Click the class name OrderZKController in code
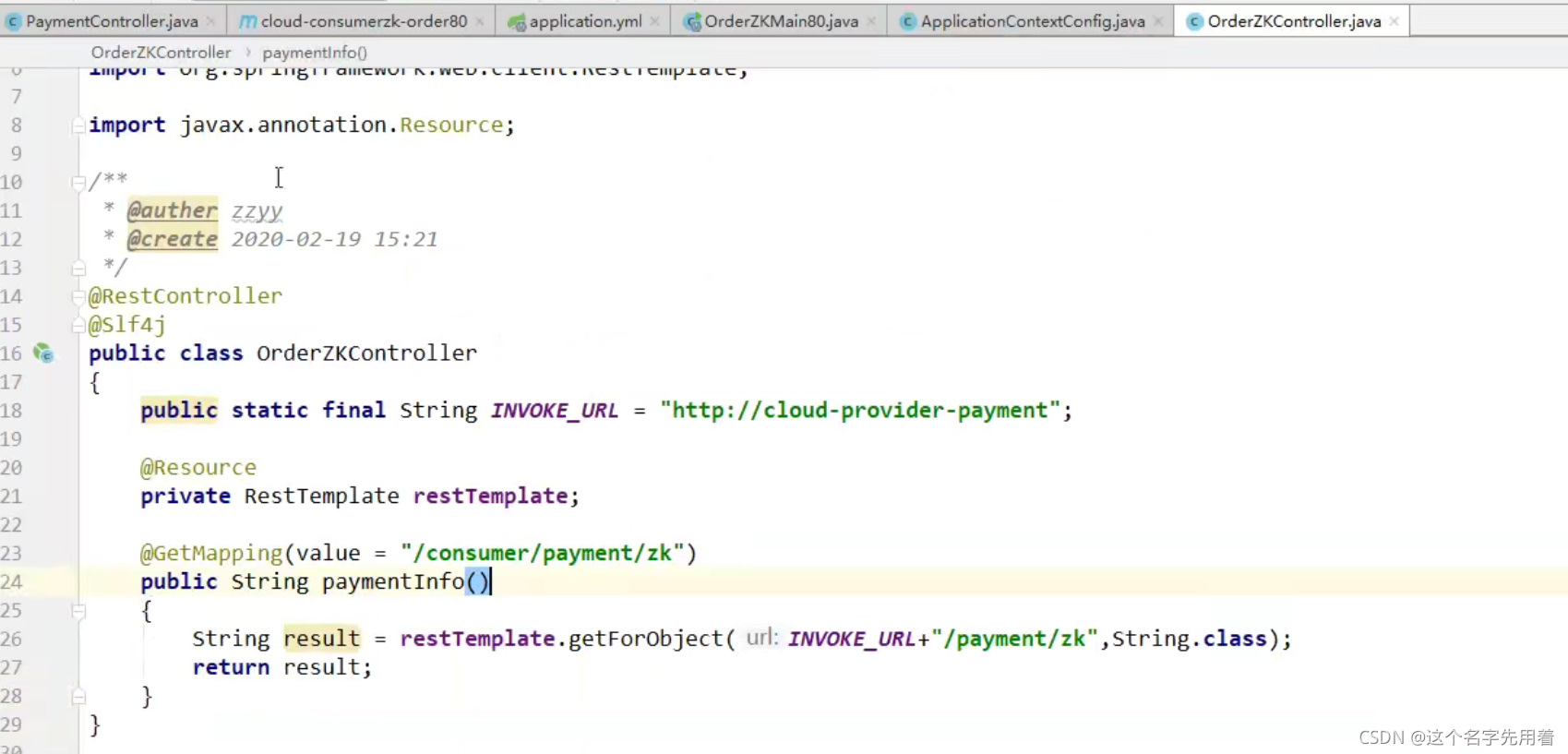Screen dimensions: 1568x754 point(366,353)
